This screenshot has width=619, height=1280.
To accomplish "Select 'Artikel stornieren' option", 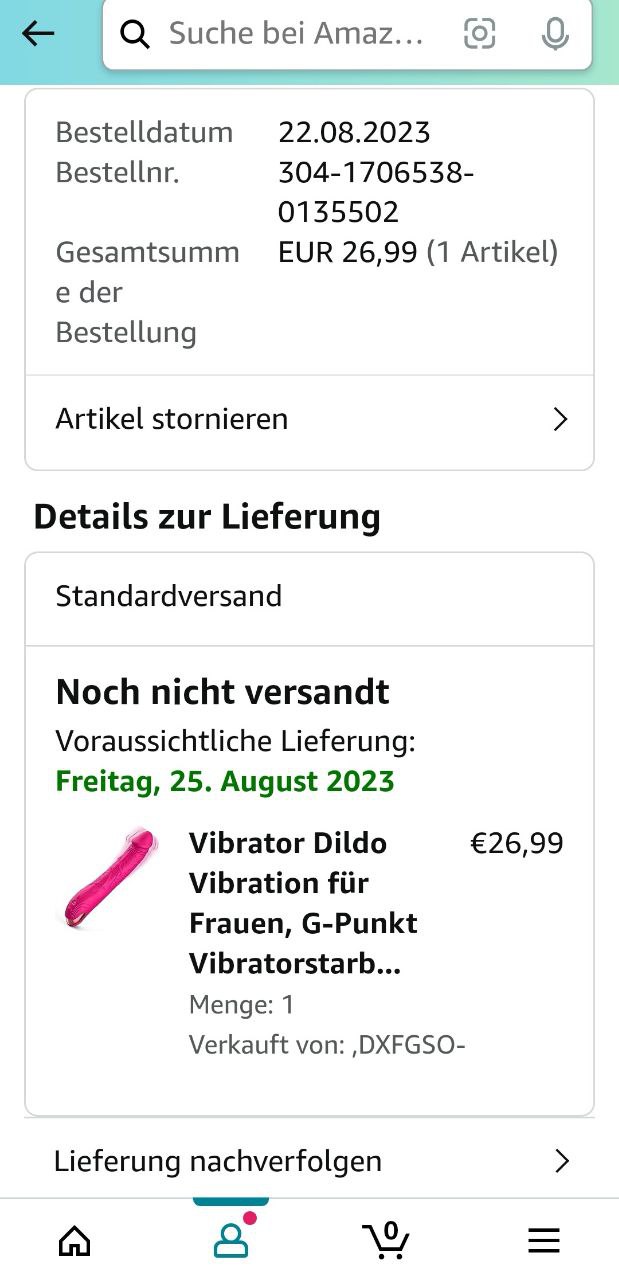I will (172, 419).
